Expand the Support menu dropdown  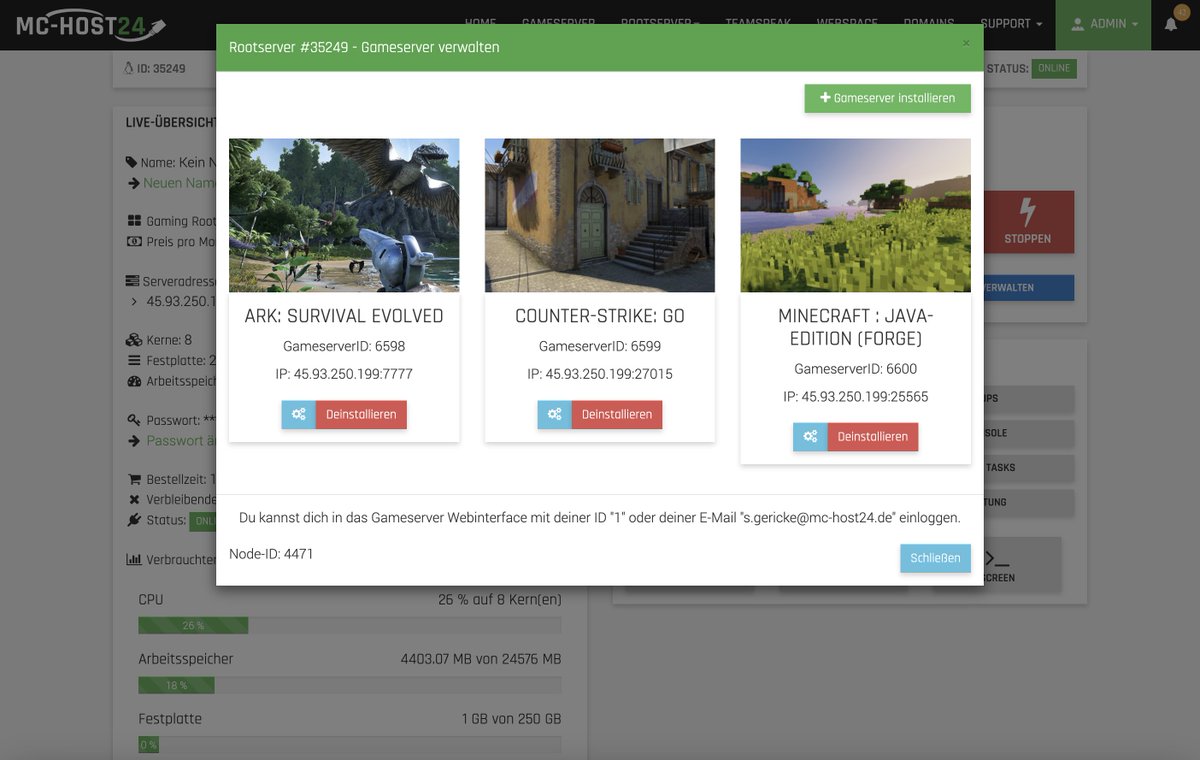click(x=1011, y=24)
